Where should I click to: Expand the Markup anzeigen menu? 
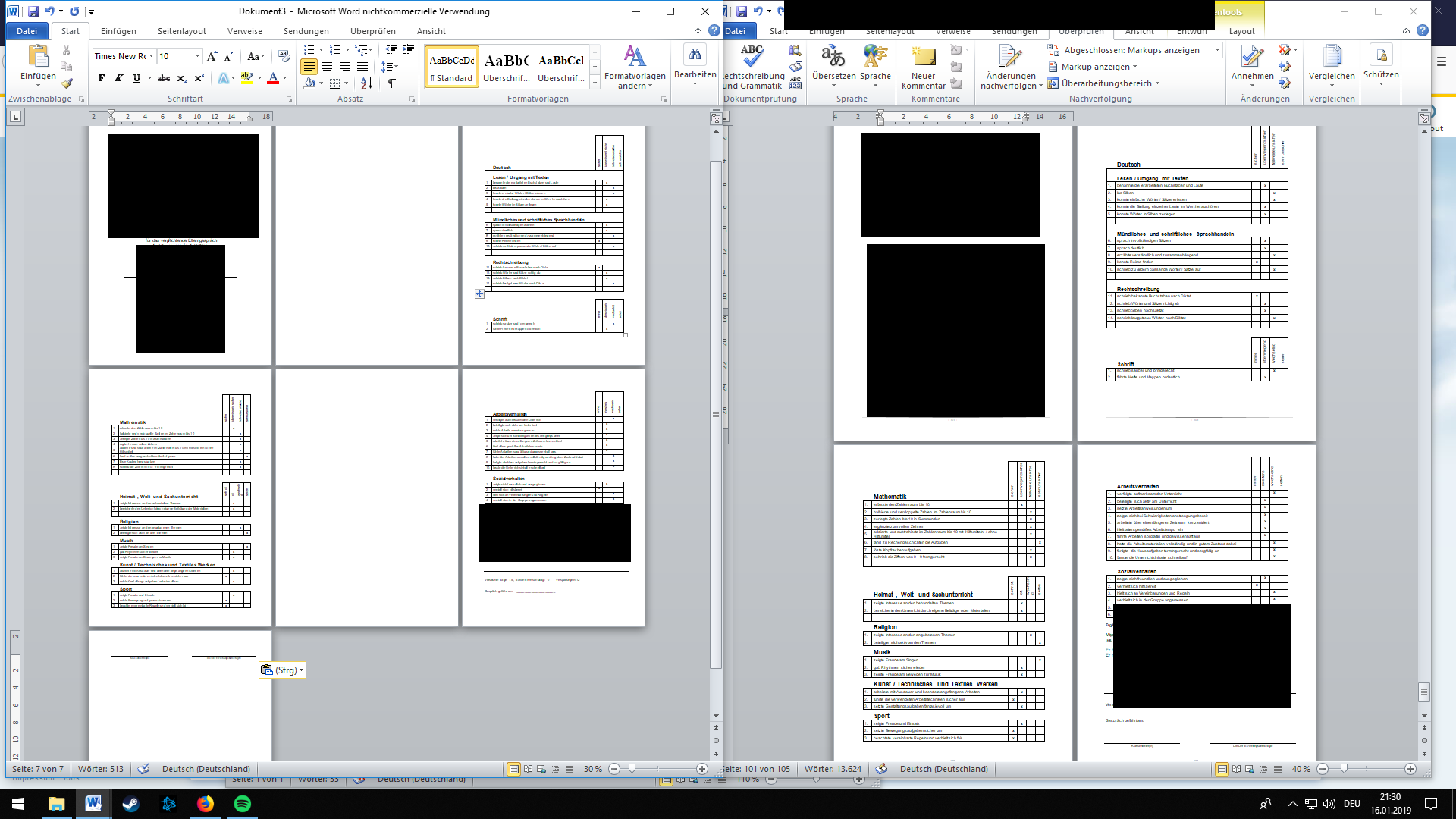(1094, 67)
